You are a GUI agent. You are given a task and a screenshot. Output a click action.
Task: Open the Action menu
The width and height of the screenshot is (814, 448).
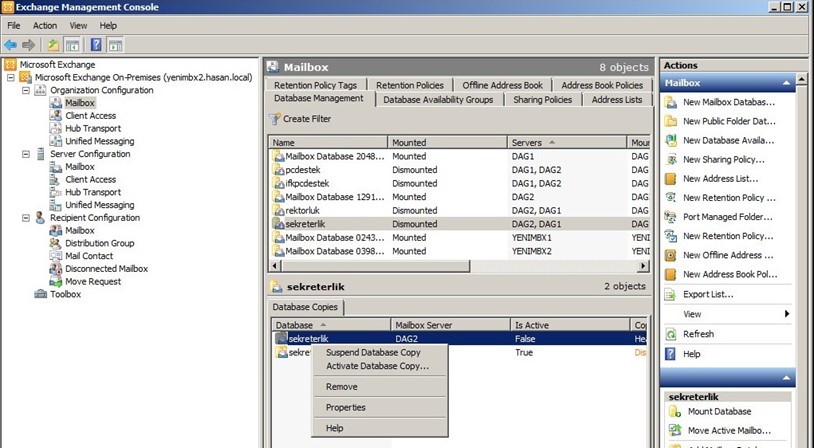point(45,25)
